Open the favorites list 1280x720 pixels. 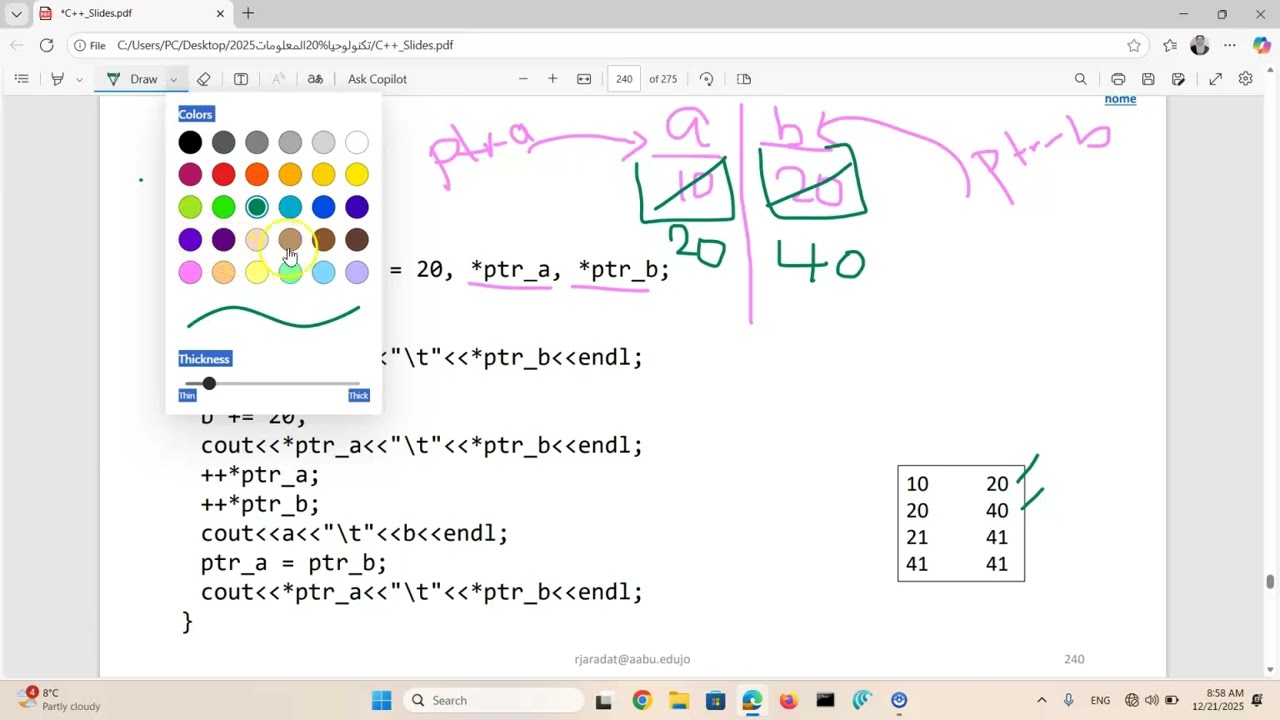(1170, 45)
